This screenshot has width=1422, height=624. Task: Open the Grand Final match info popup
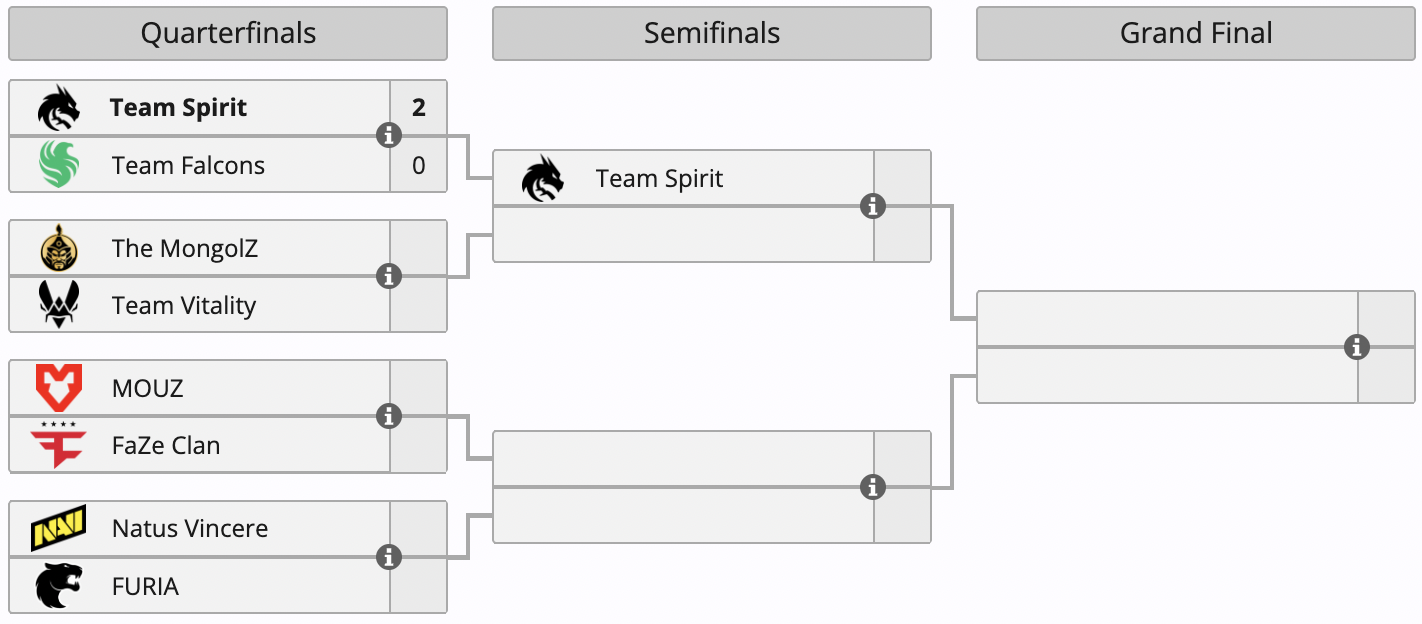[x=1357, y=347]
